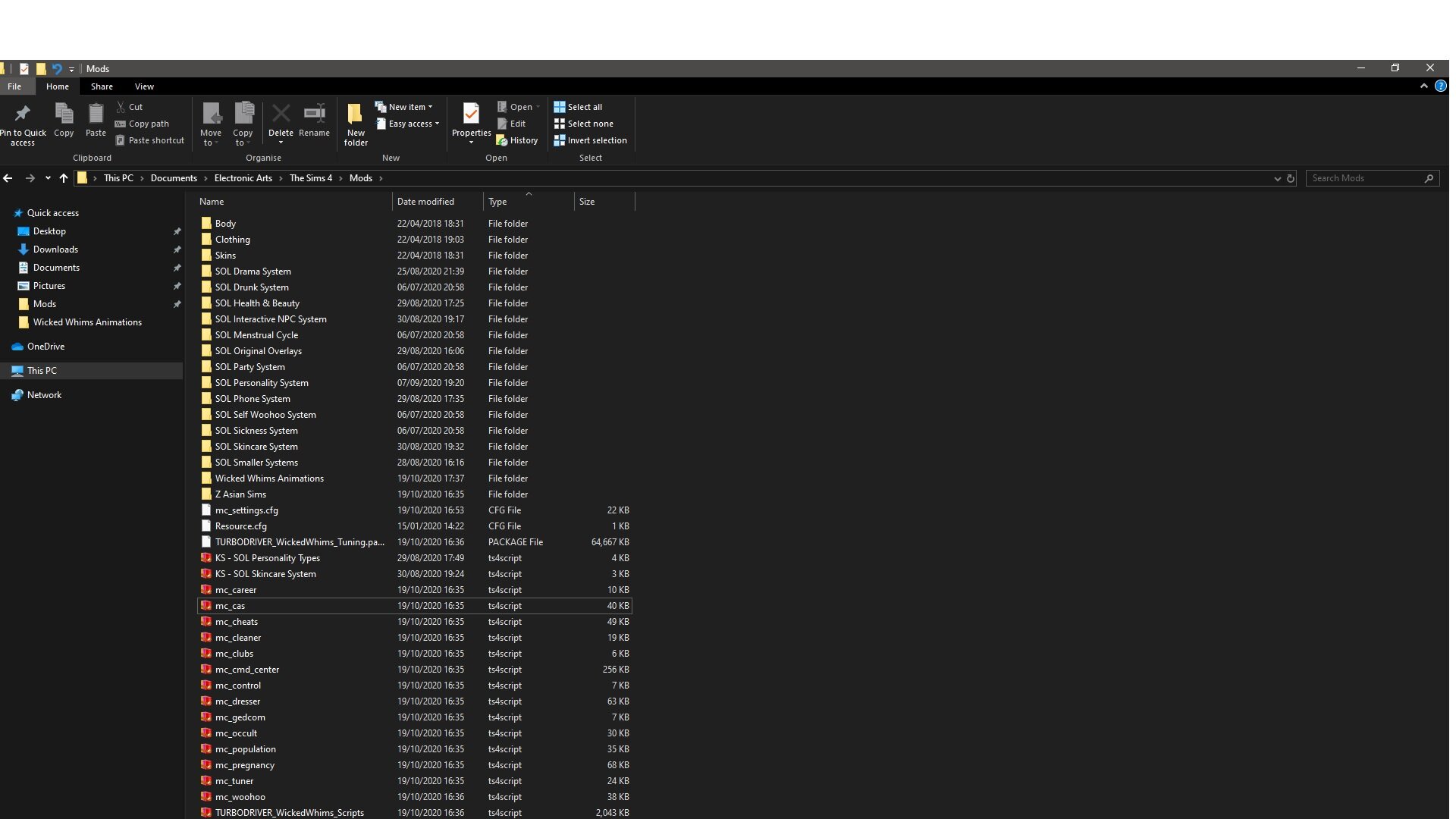Refresh the Mods folder address bar
The width and height of the screenshot is (1456, 819).
coord(1291,179)
